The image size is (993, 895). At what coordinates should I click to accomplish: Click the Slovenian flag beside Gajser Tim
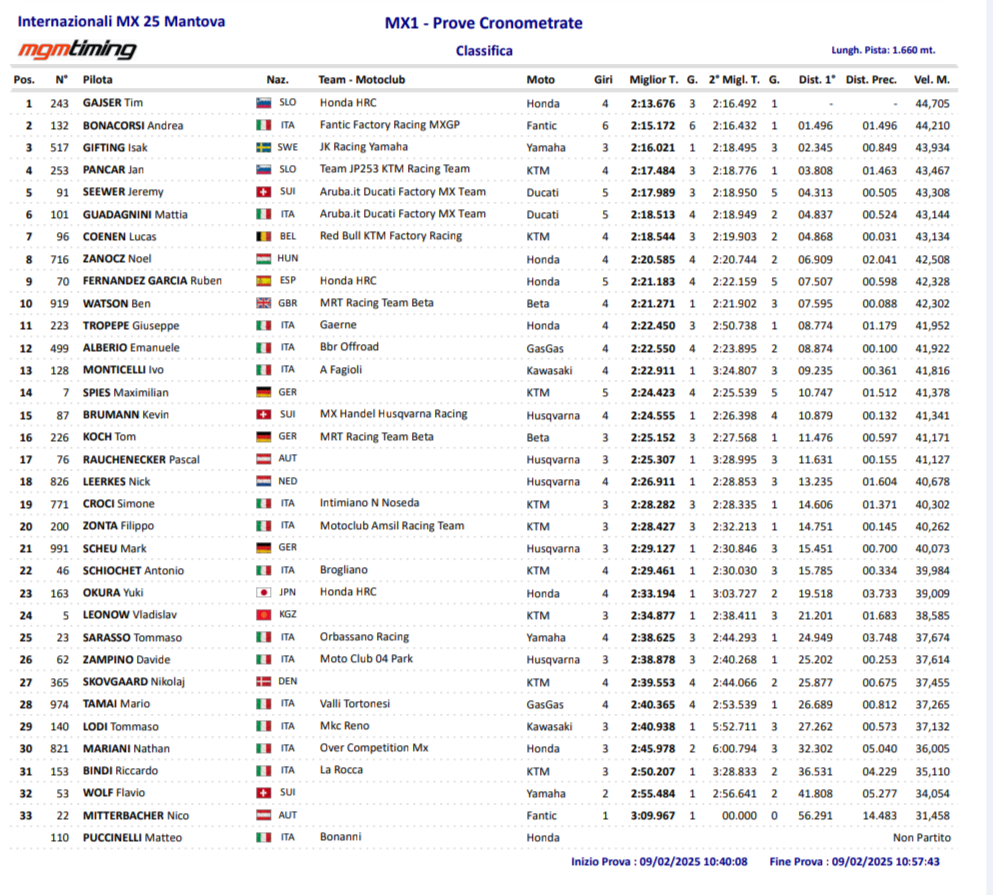[264, 103]
